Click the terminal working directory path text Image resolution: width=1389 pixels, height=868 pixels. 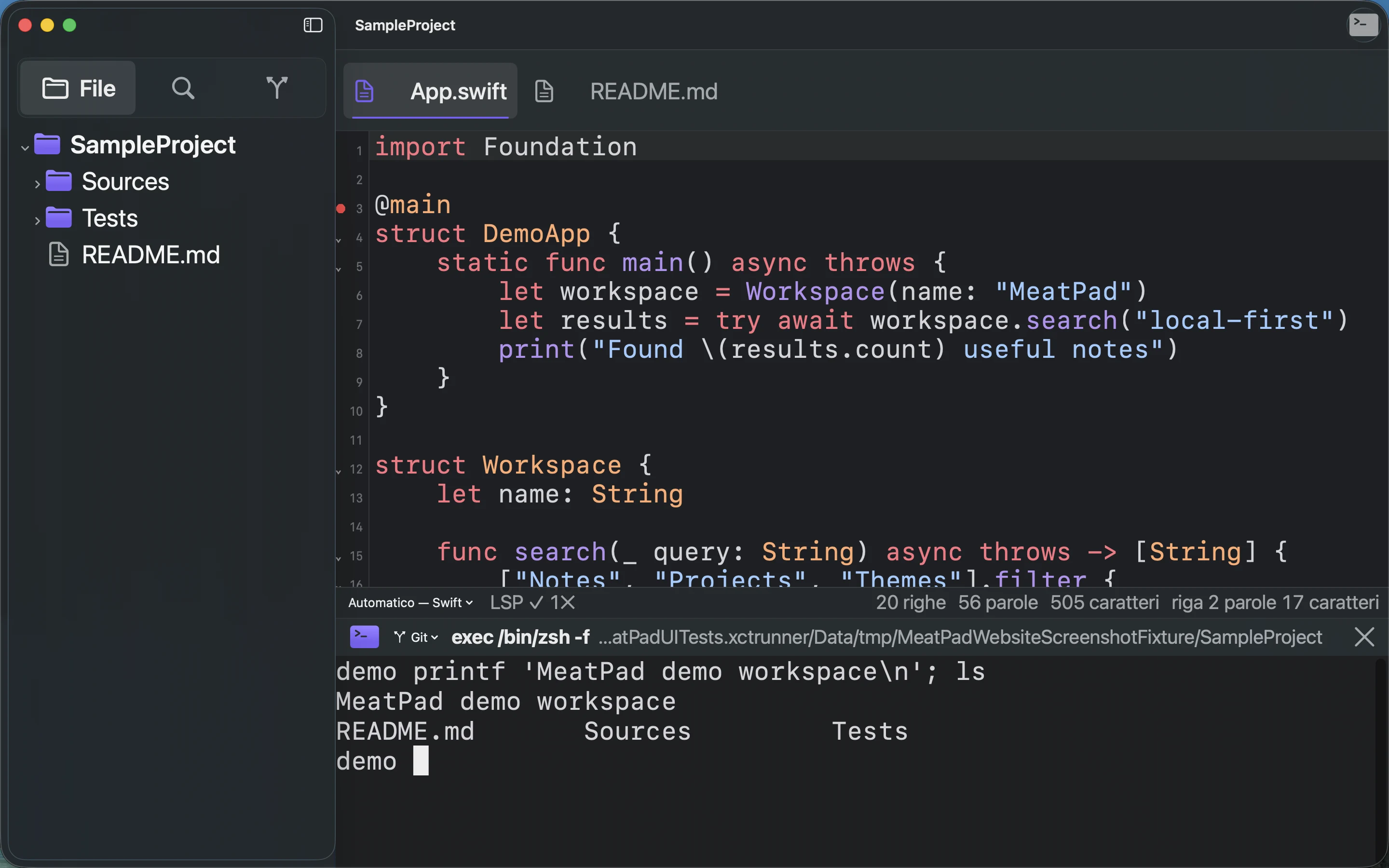point(960,637)
